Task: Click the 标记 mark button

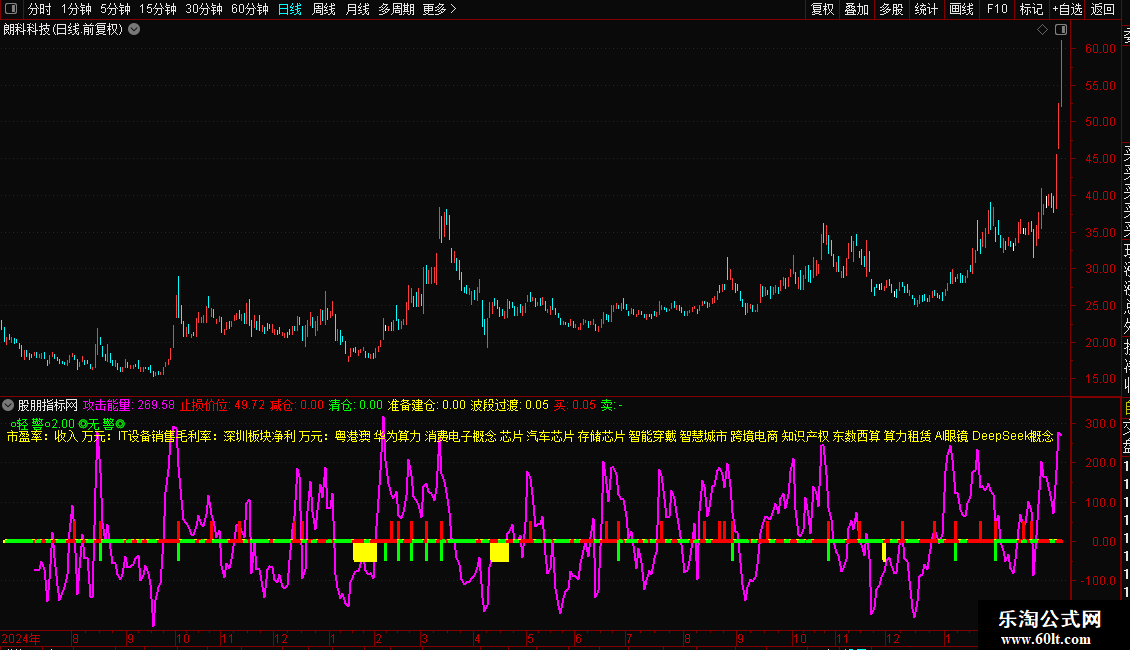Action: coord(1031,9)
